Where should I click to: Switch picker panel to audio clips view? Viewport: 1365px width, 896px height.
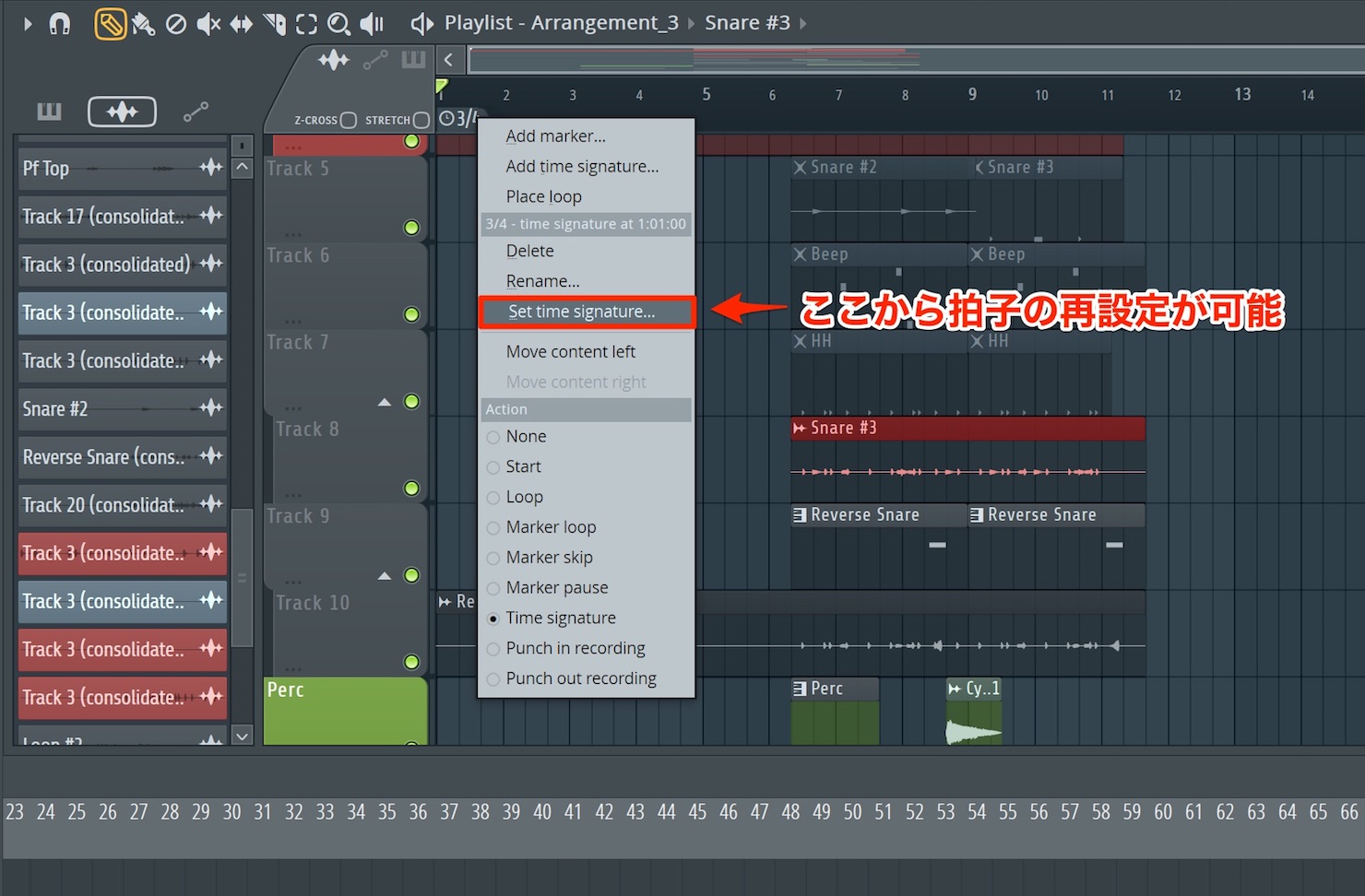[122, 112]
